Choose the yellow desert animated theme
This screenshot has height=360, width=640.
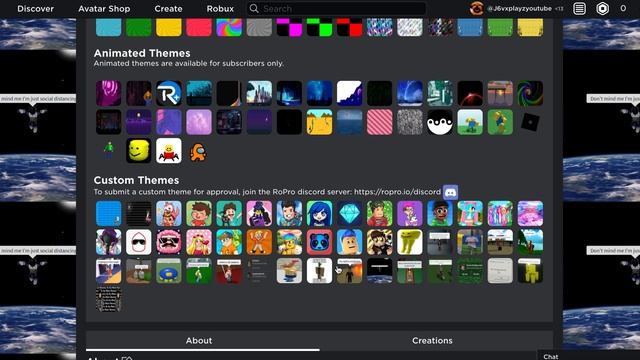click(x=320, y=122)
